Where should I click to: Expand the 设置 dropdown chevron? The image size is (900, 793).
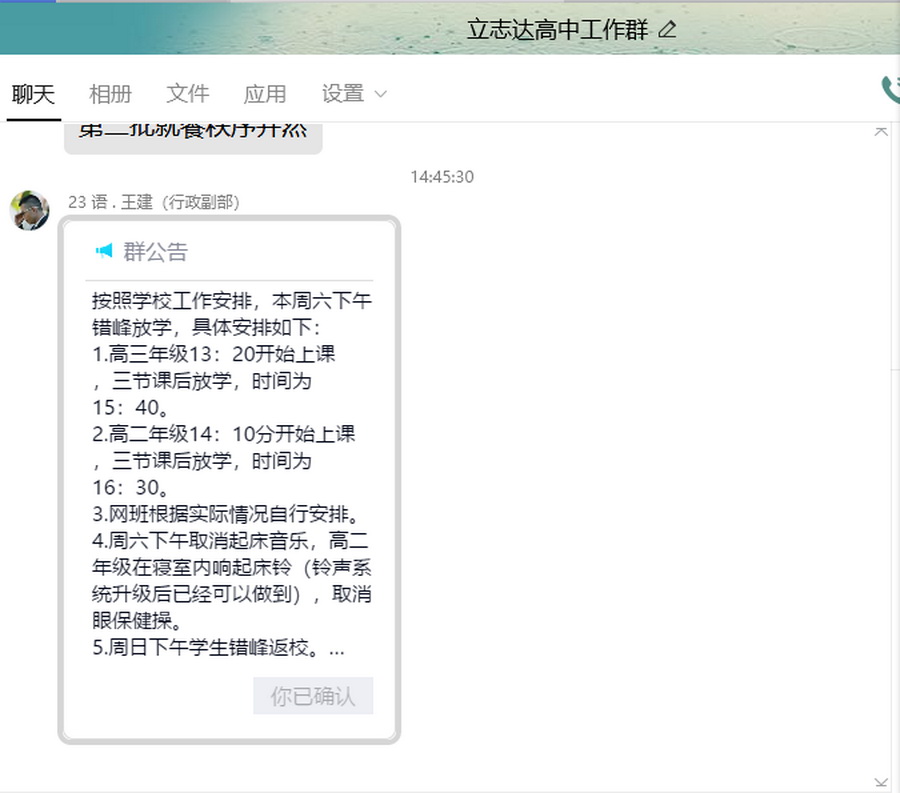tap(380, 95)
